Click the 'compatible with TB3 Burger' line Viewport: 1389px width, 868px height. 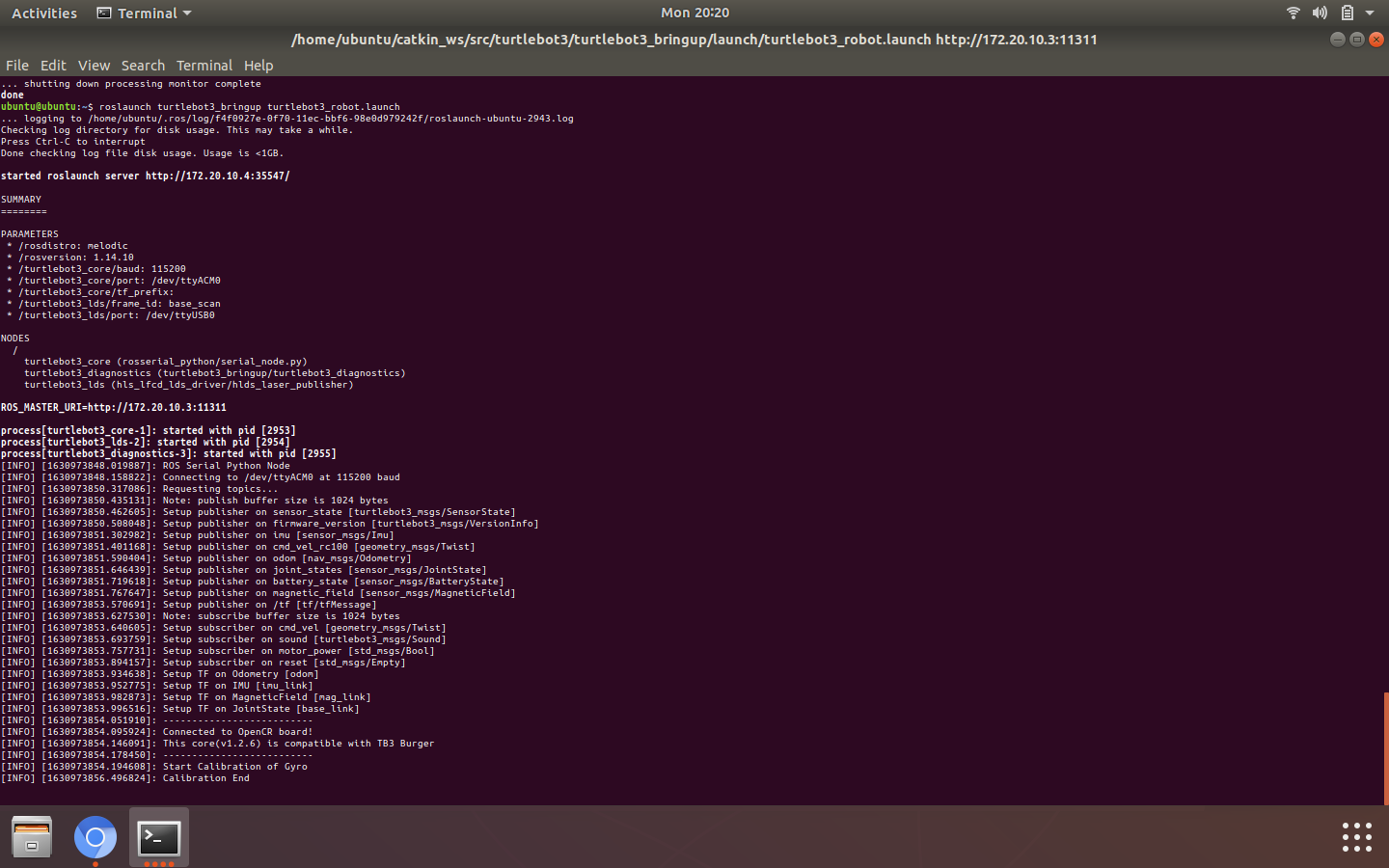click(x=218, y=744)
